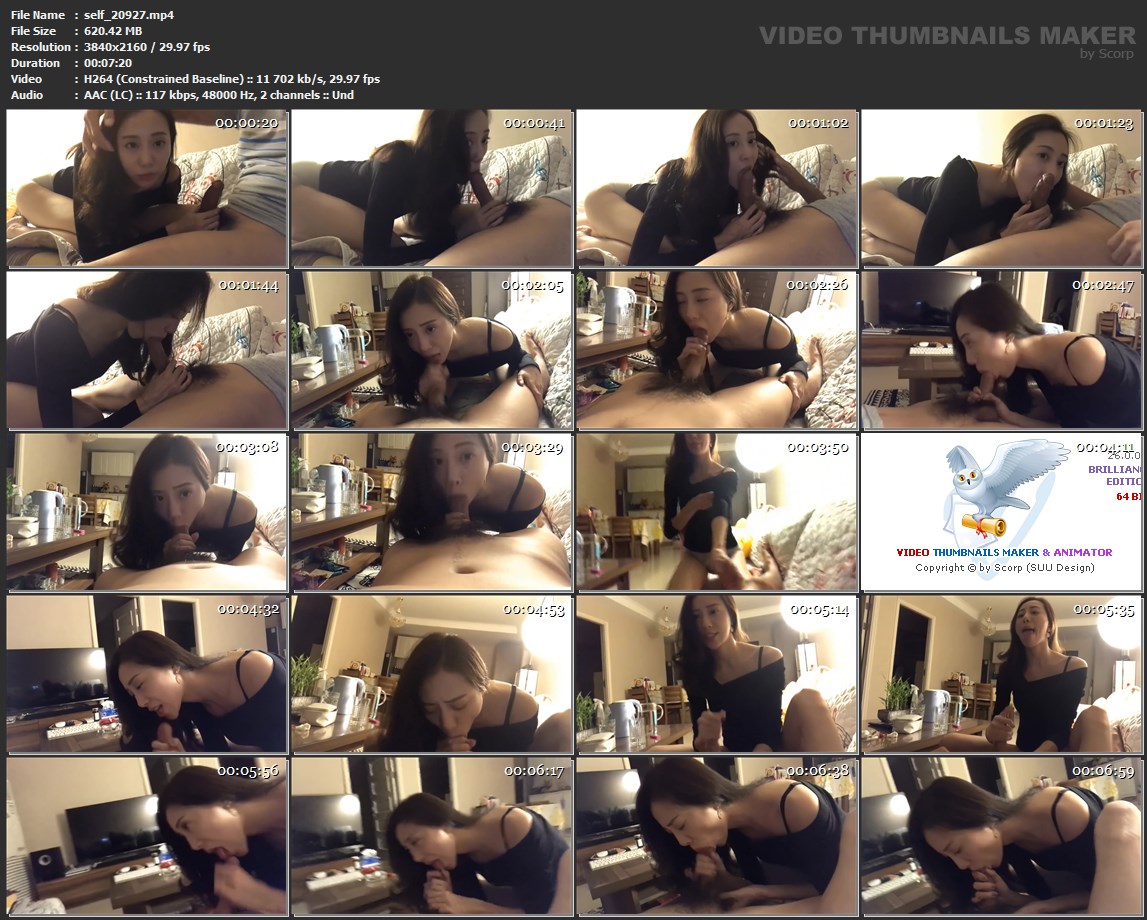Select the frame stamped 00:03:08
This screenshot has height=920, width=1147.
[147, 511]
